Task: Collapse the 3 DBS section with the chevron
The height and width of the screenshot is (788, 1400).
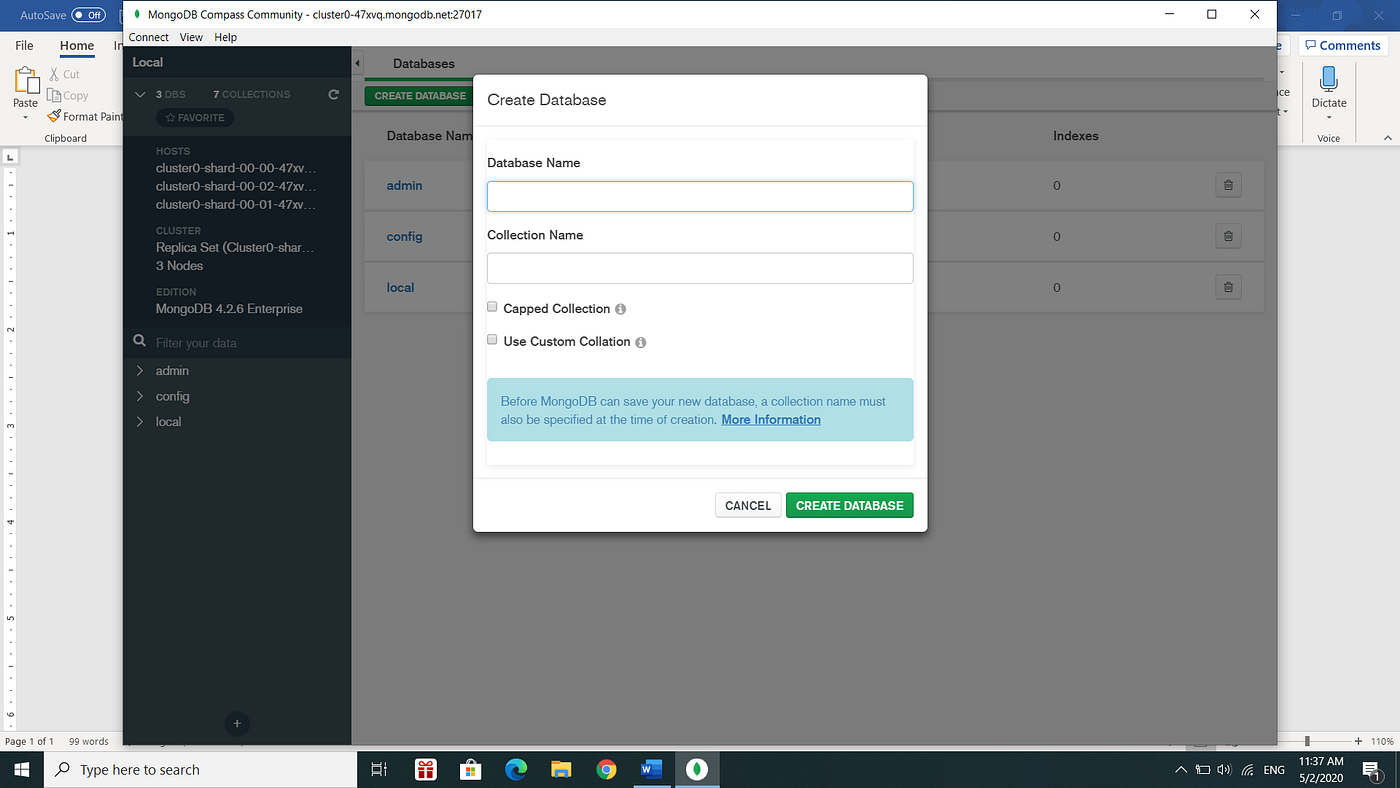Action: [x=140, y=94]
